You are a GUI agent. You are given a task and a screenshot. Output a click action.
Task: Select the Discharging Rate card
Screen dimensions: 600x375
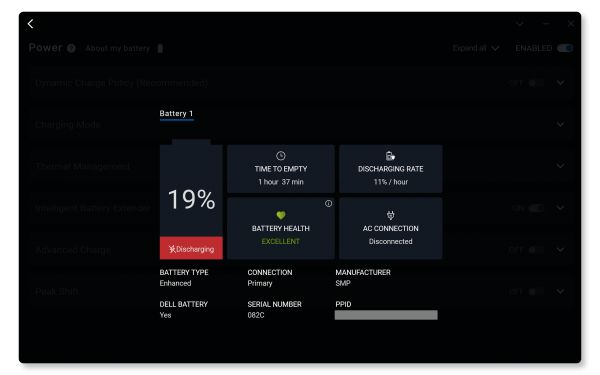(391, 169)
